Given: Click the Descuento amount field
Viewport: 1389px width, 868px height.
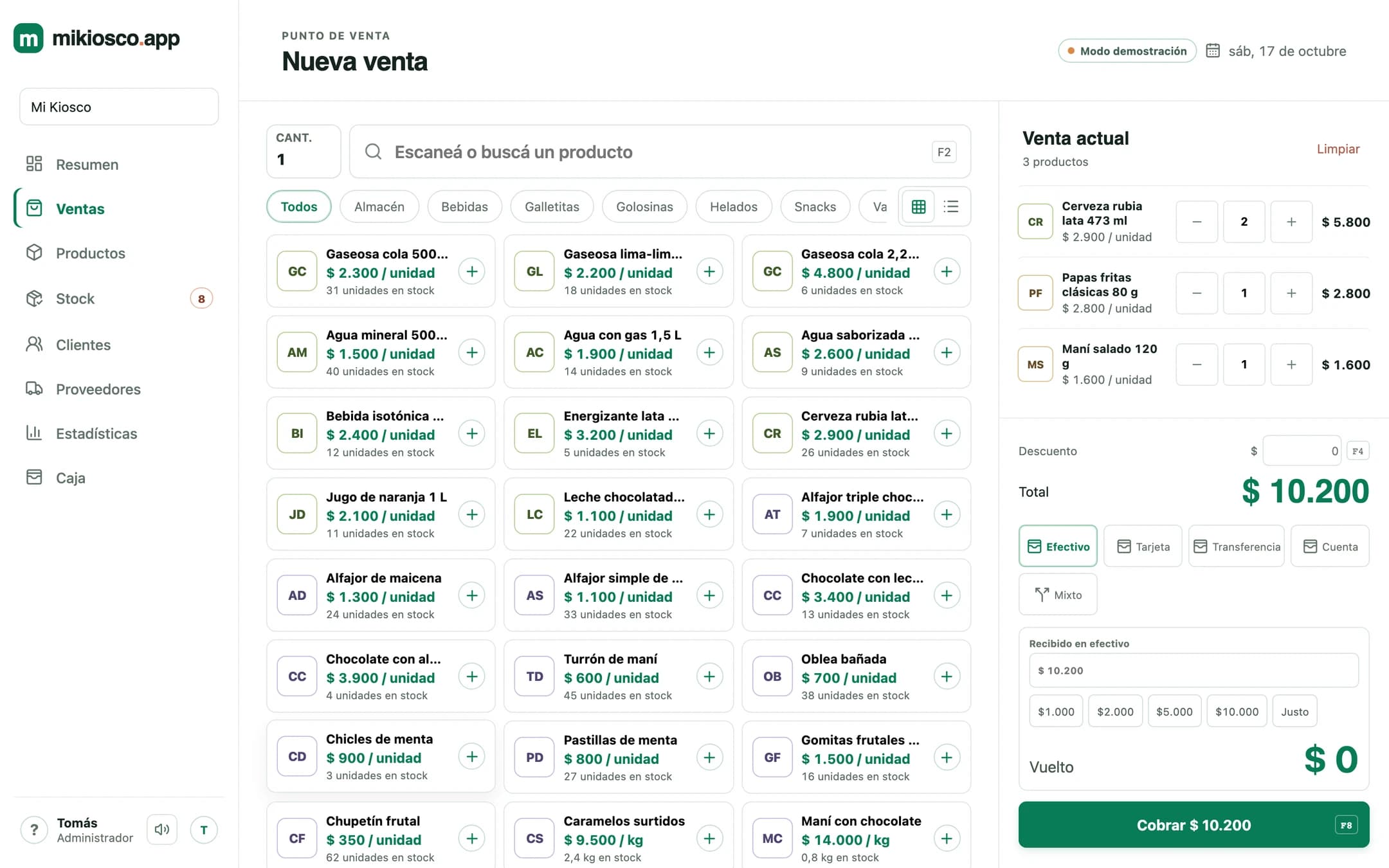Looking at the screenshot, I should point(1302,451).
